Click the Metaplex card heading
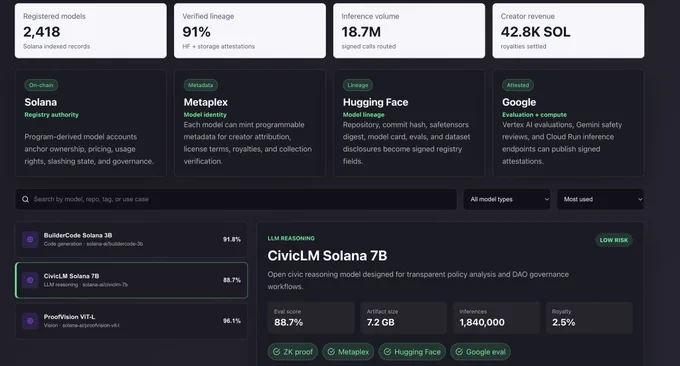 (x=206, y=102)
